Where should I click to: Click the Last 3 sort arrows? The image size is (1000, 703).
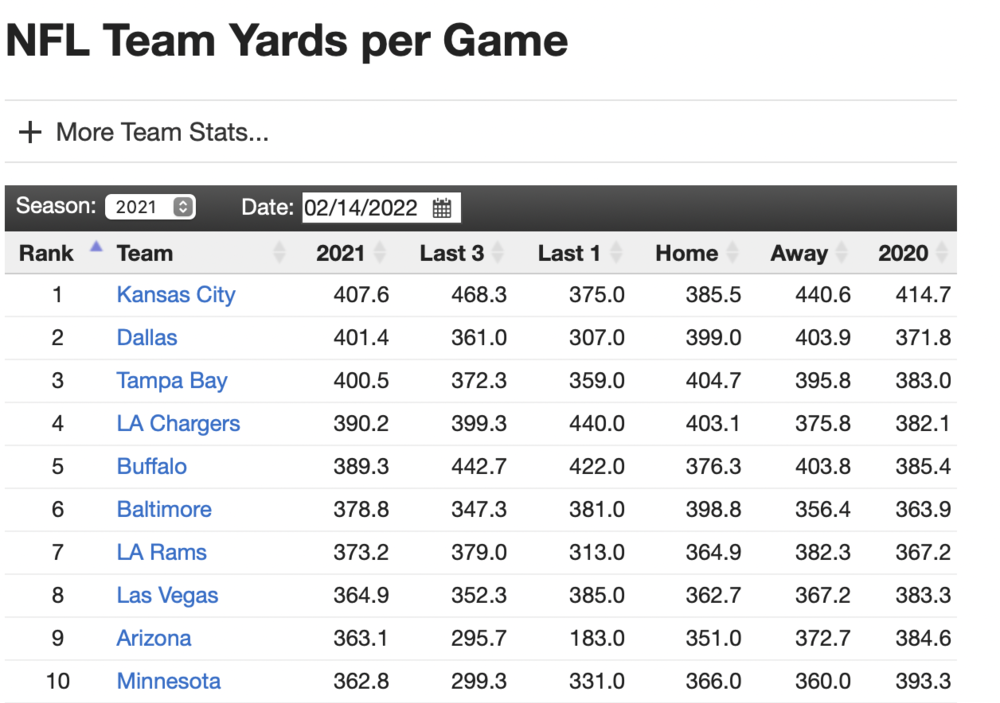[498, 254]
